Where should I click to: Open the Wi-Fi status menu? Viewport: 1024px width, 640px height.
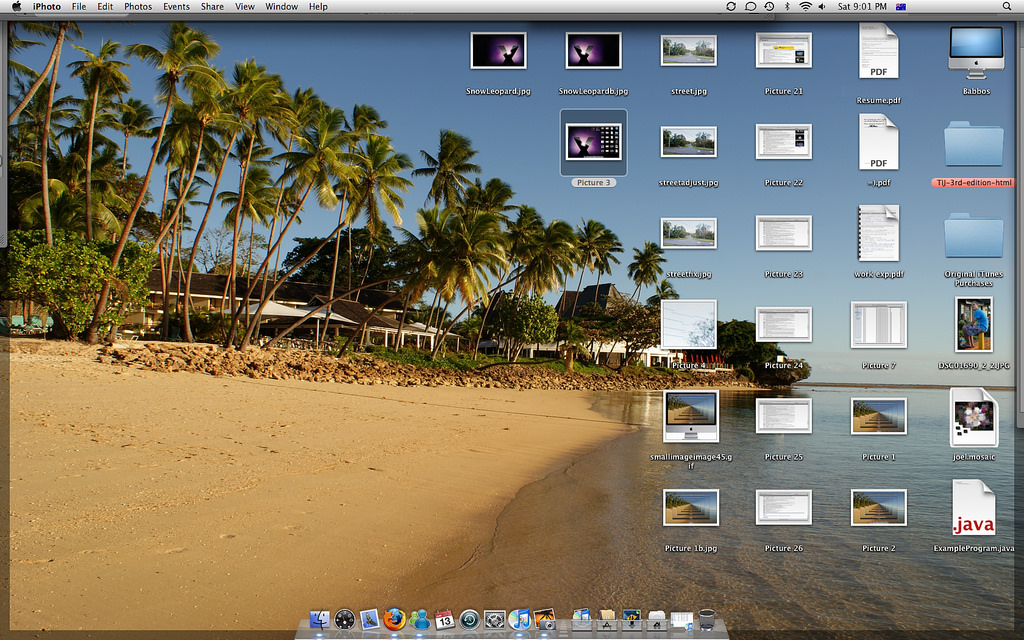click(804, 6)
